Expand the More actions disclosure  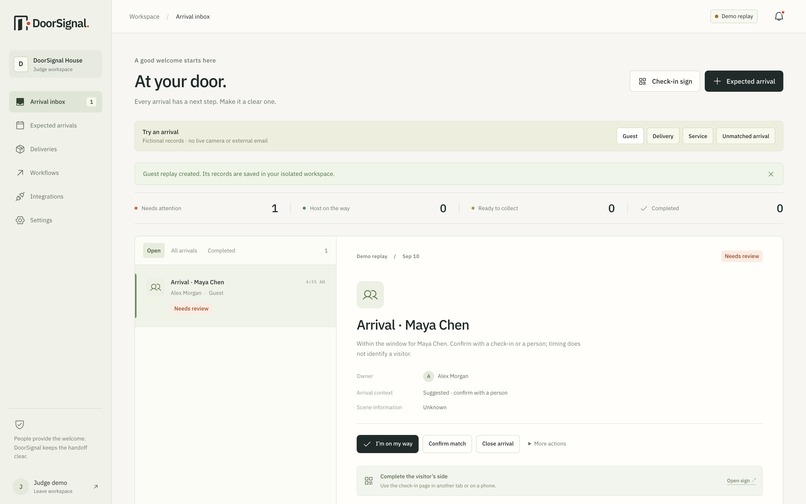(x=547, y=444)
